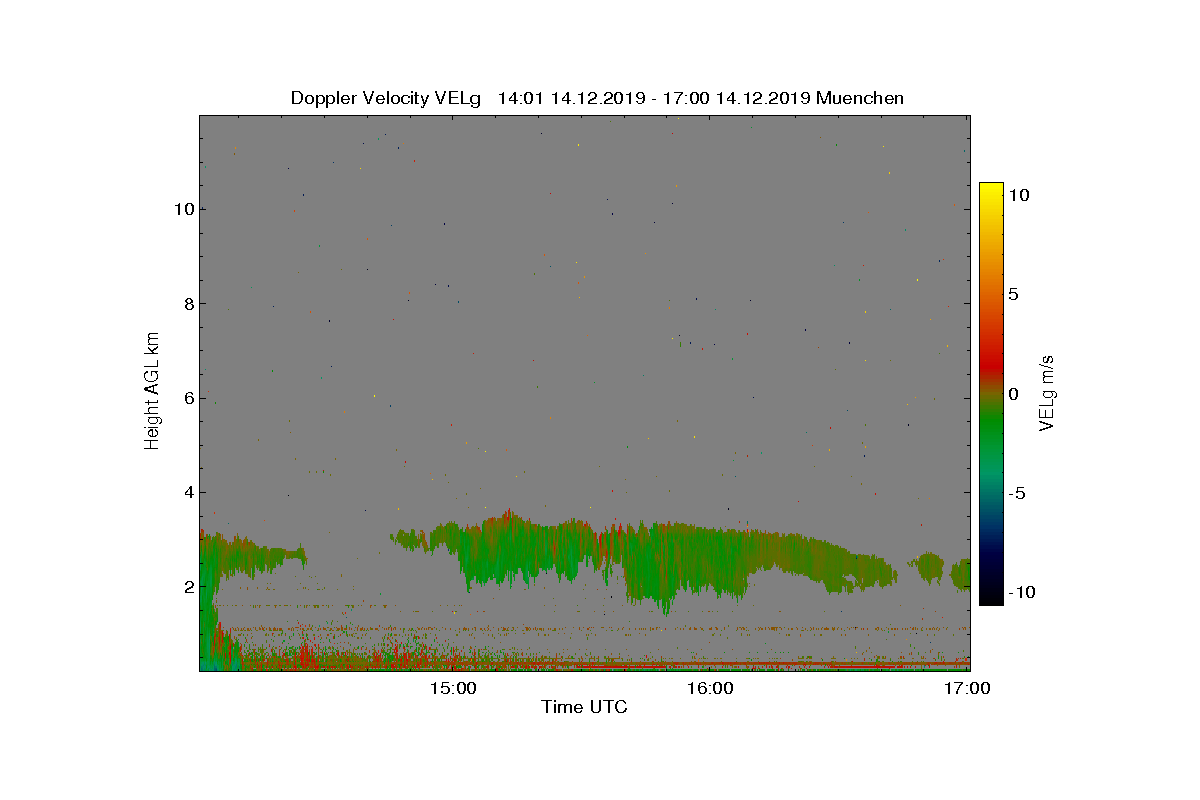Click the colorbar tick label 10

point(1018,196)
